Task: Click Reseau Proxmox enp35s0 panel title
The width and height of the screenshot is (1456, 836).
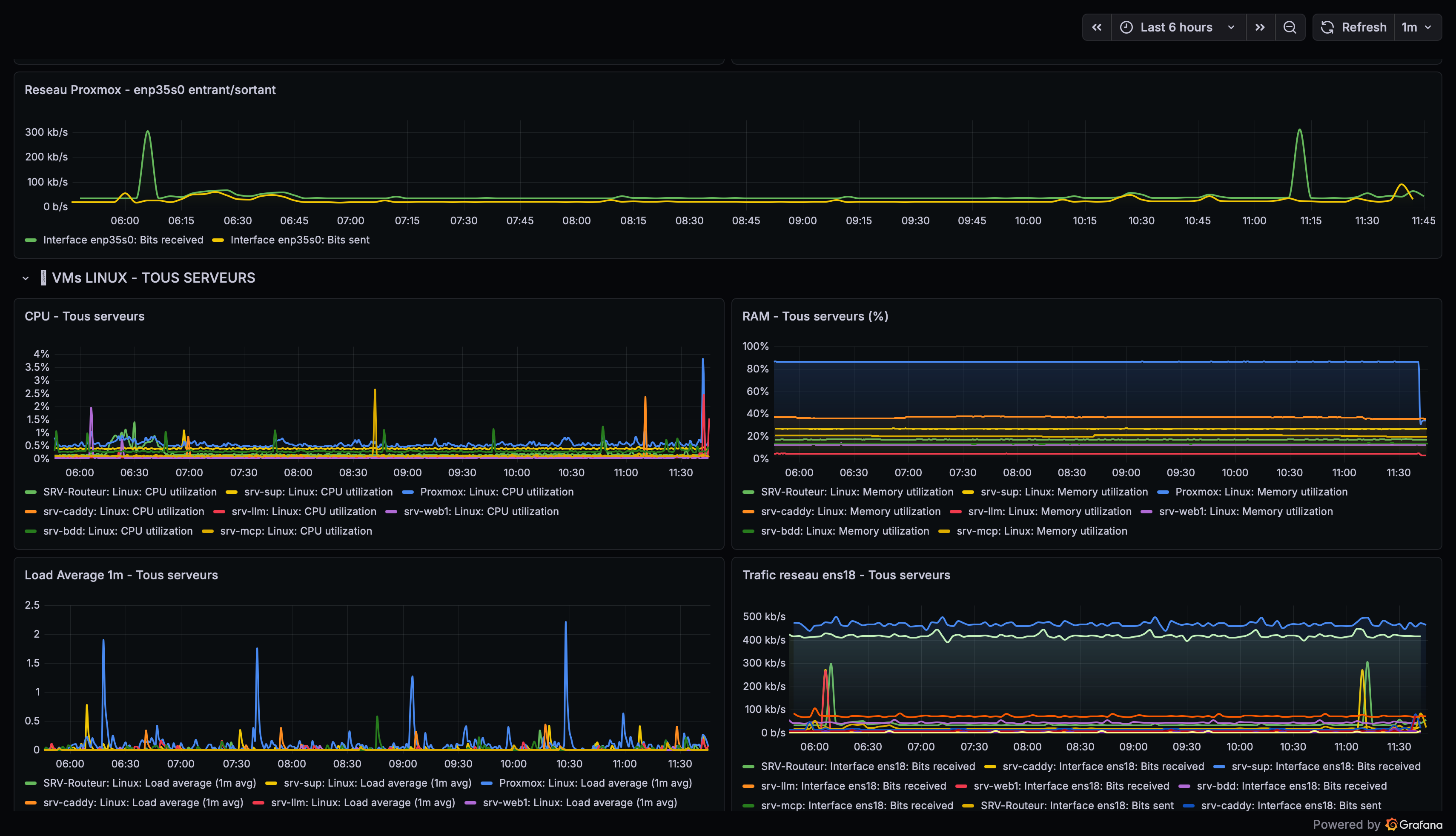Action: coord(150,90)
